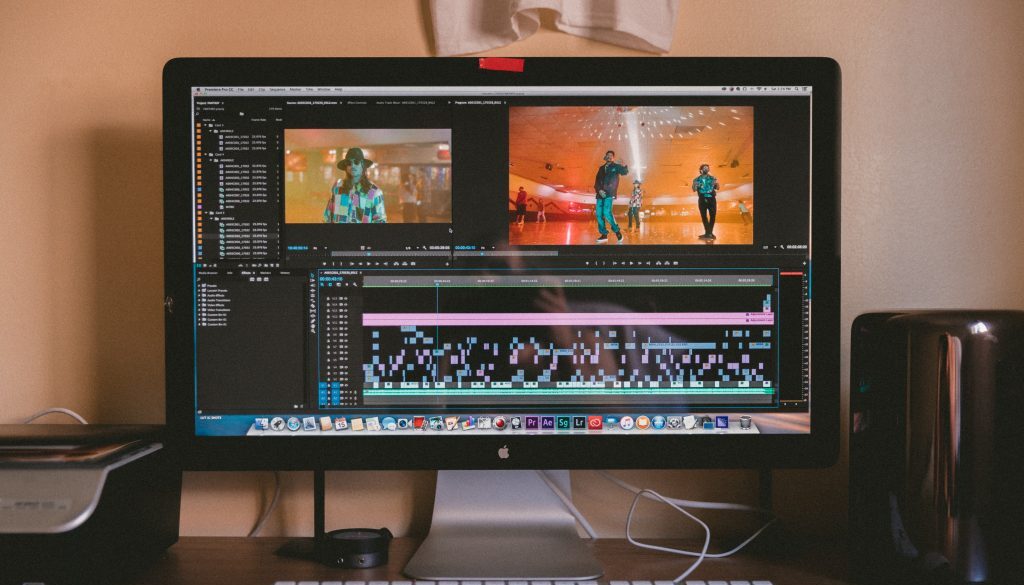Open the Source monitor clip dropdown menu
This screenshot has width=1024, height=585.
click(341, 101)
